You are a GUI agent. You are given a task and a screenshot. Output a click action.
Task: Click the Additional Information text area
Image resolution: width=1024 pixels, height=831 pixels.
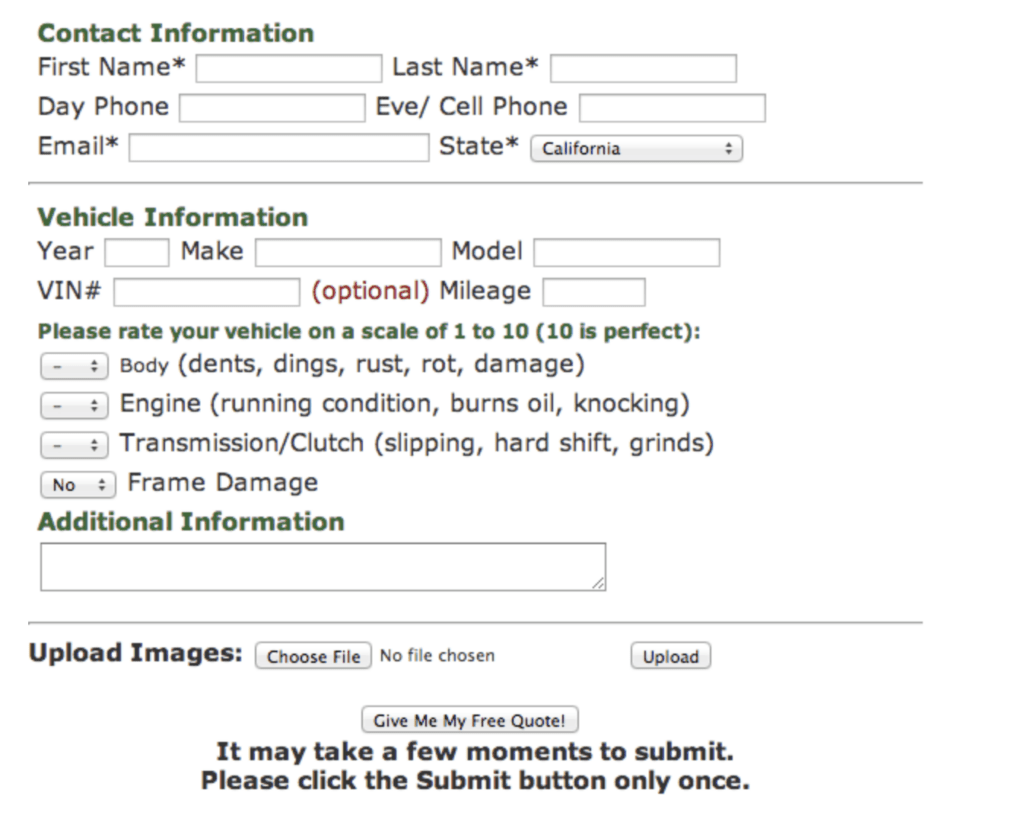click(322, 566)
